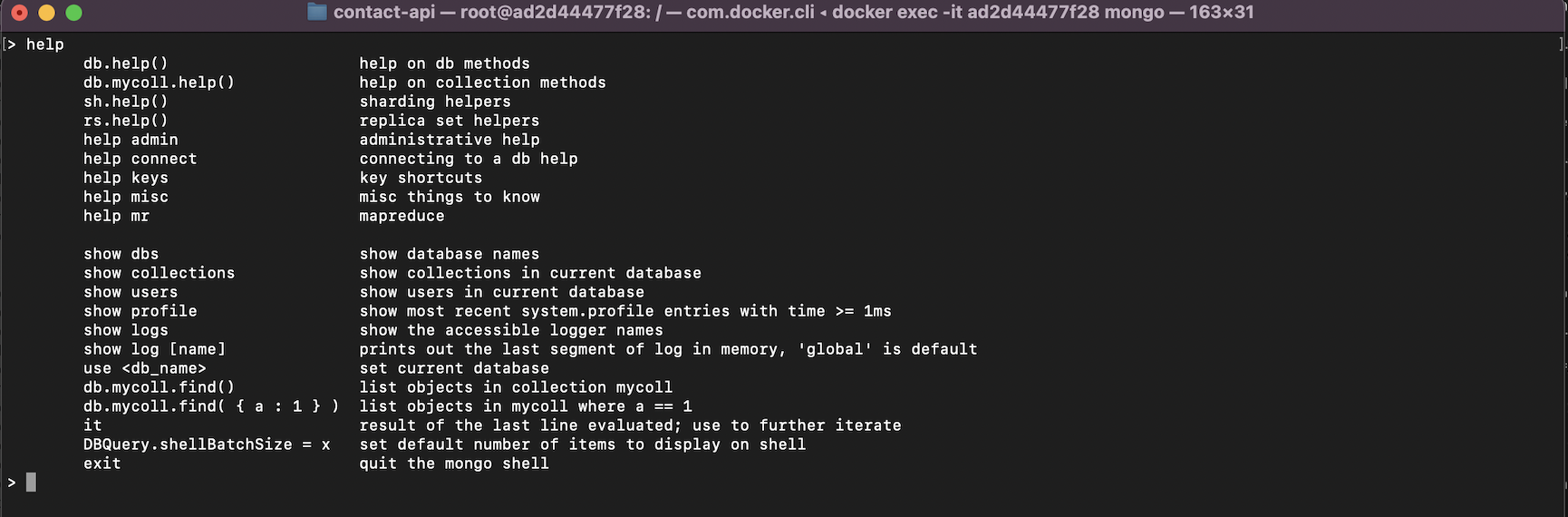Click the "db.mycoll.help()" command text
The image size is (1568, 517).
159,83
